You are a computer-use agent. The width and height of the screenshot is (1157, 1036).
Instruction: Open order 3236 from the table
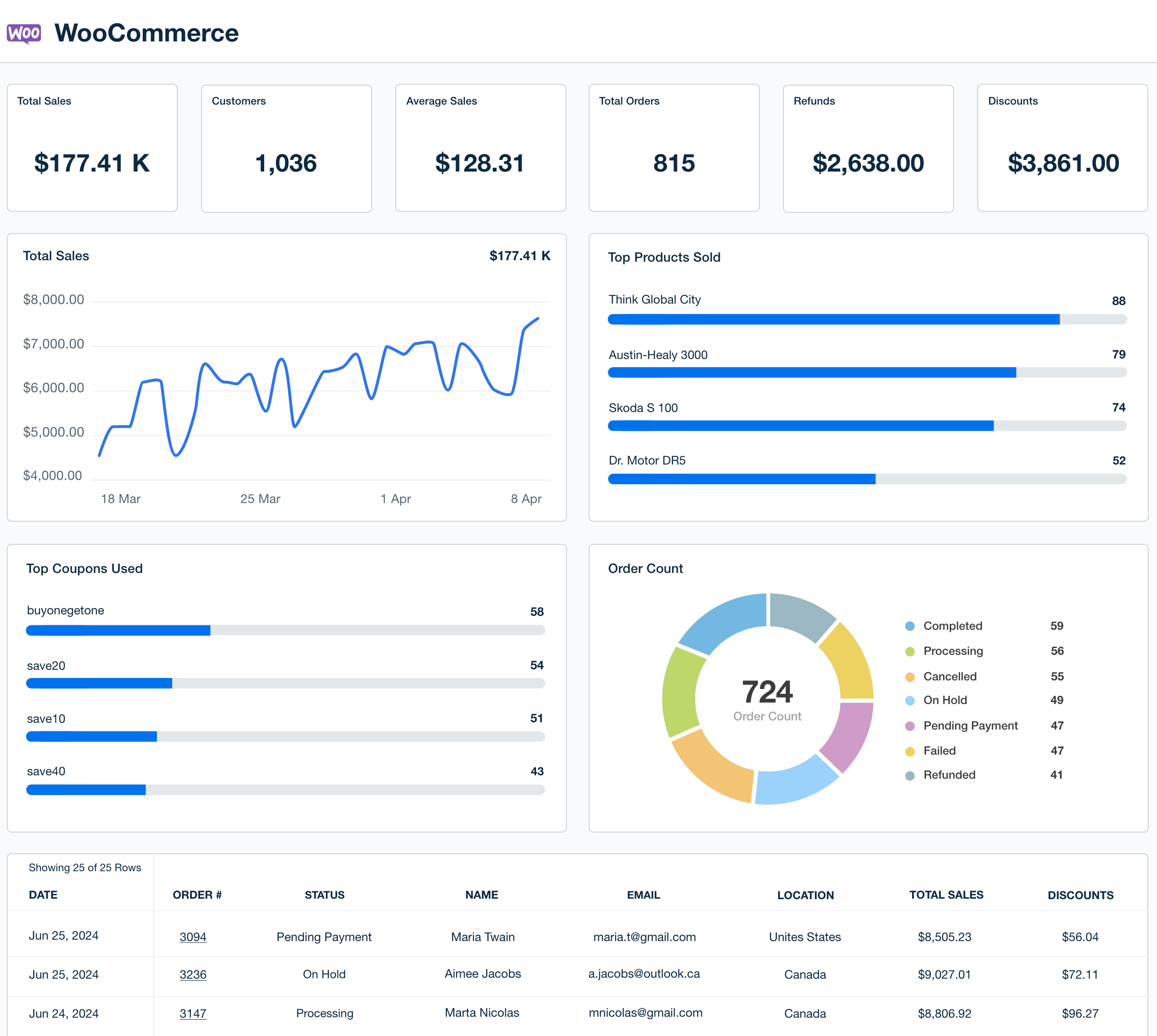pos(193,974)
